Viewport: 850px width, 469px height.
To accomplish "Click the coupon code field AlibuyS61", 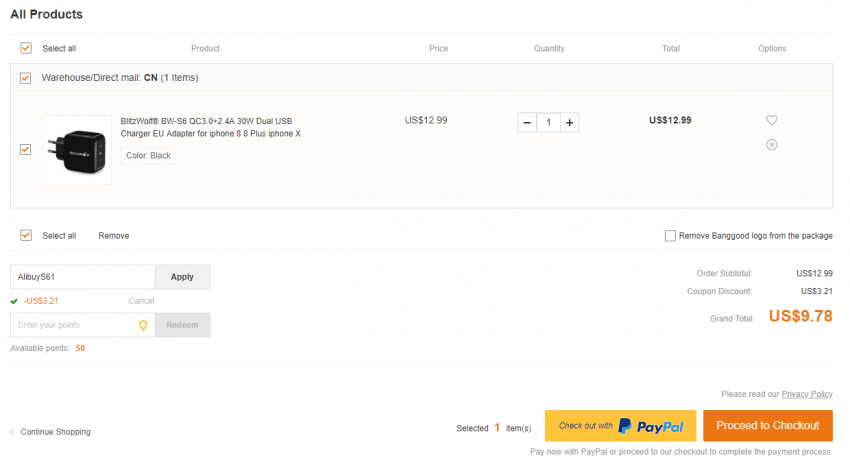I will (x=83, y=277).
